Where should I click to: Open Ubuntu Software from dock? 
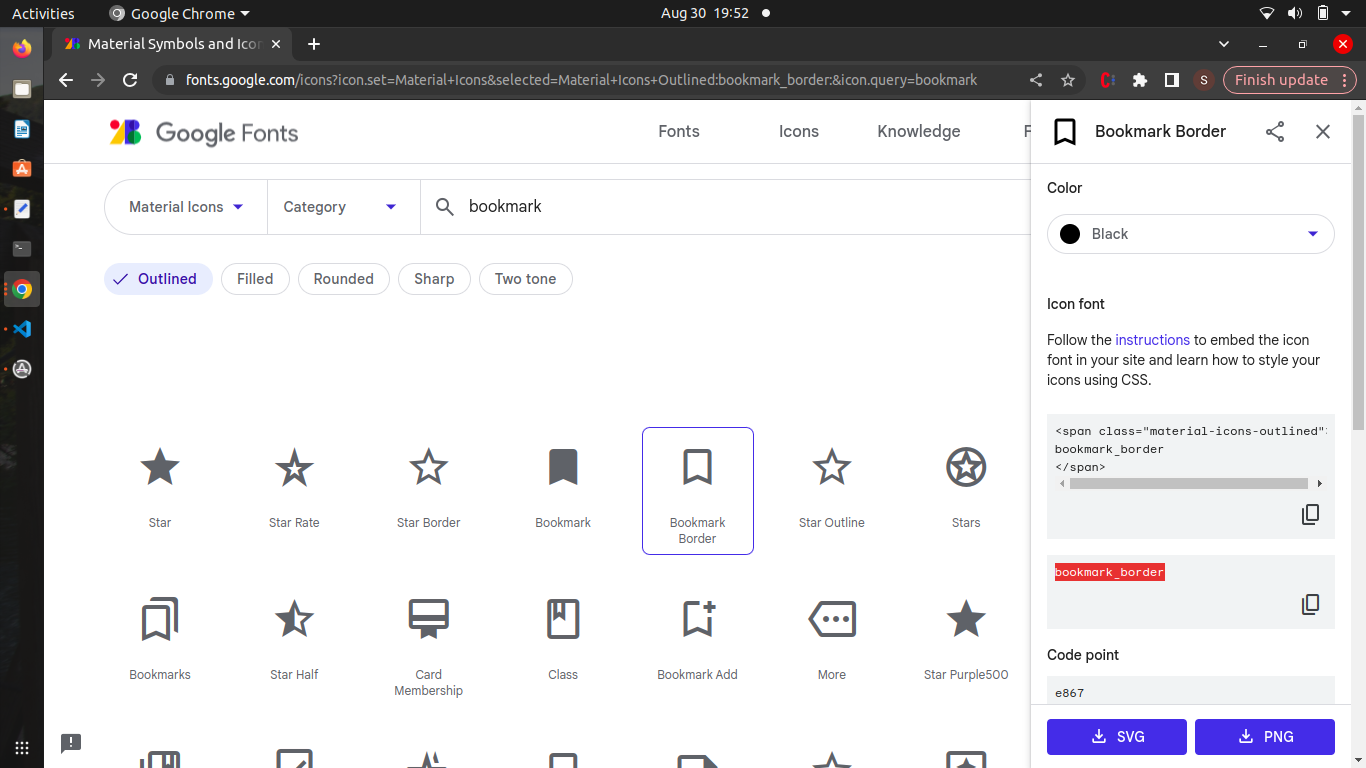pyautogui.click(x=22, y=169)
